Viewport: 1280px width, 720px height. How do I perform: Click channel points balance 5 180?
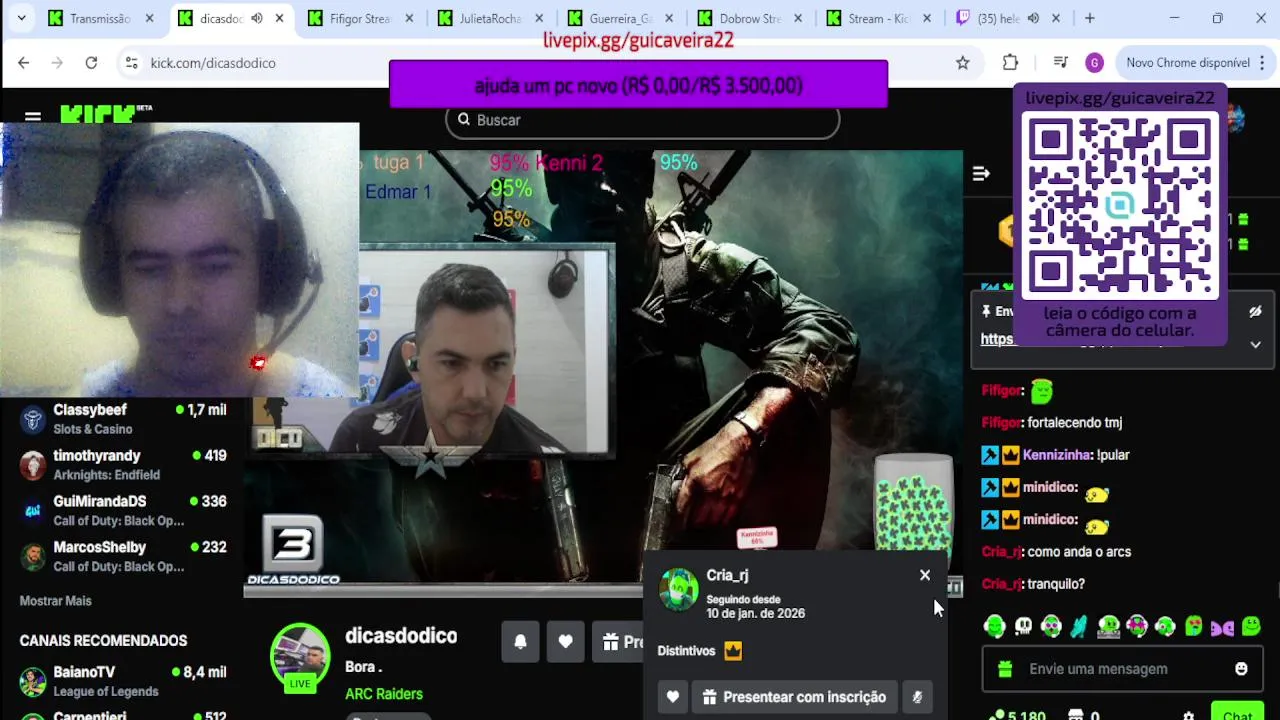[1017, 716]
